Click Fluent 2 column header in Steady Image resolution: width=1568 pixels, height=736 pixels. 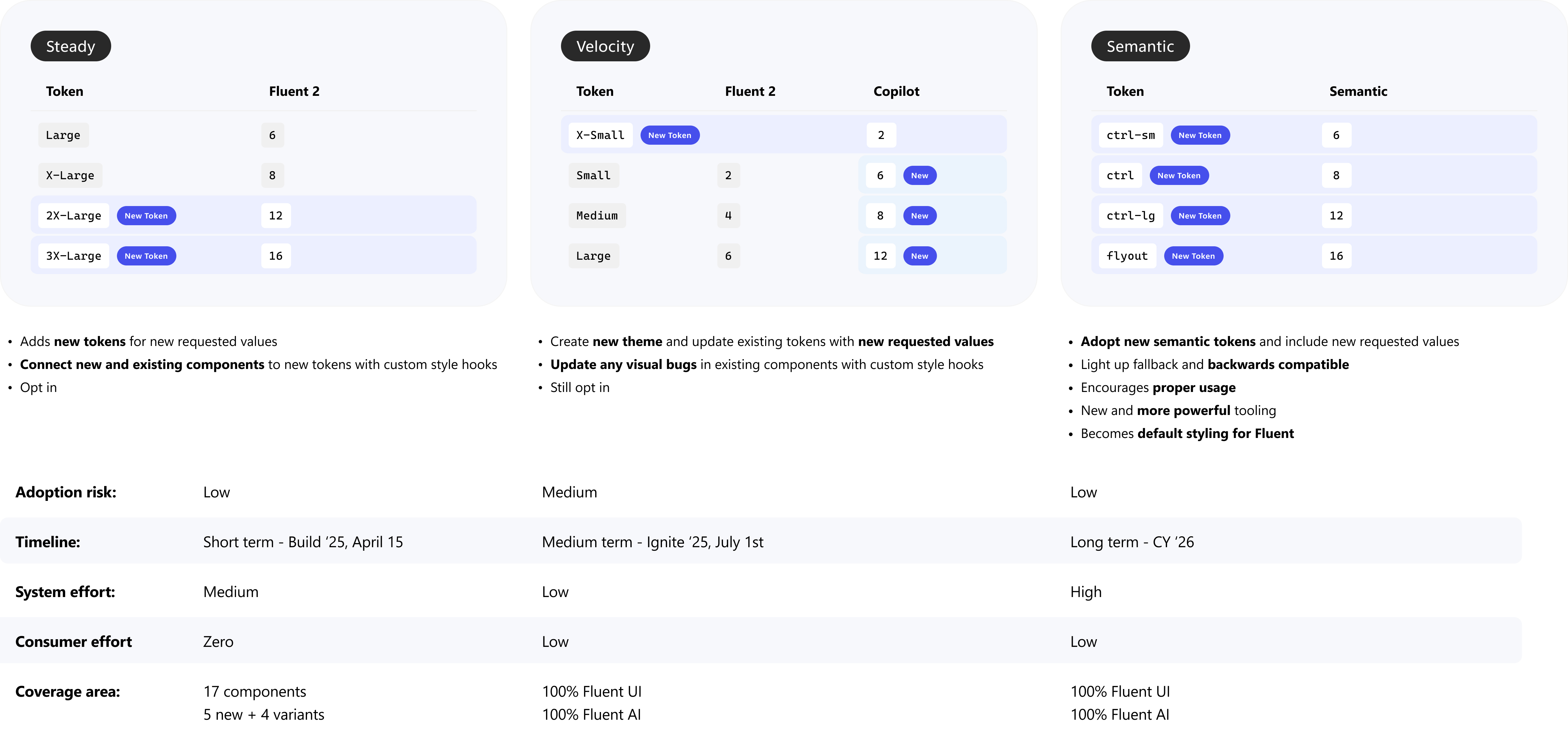294,91
